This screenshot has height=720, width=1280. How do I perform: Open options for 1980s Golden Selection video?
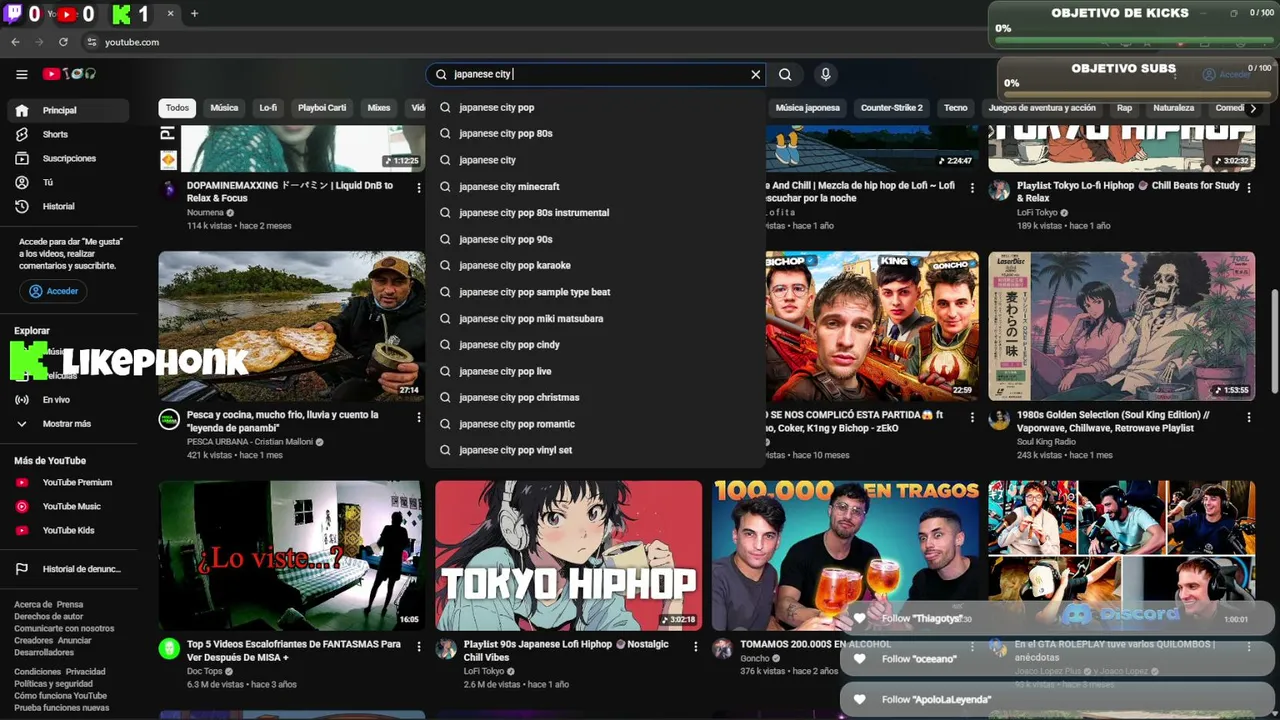point(1248,417)
